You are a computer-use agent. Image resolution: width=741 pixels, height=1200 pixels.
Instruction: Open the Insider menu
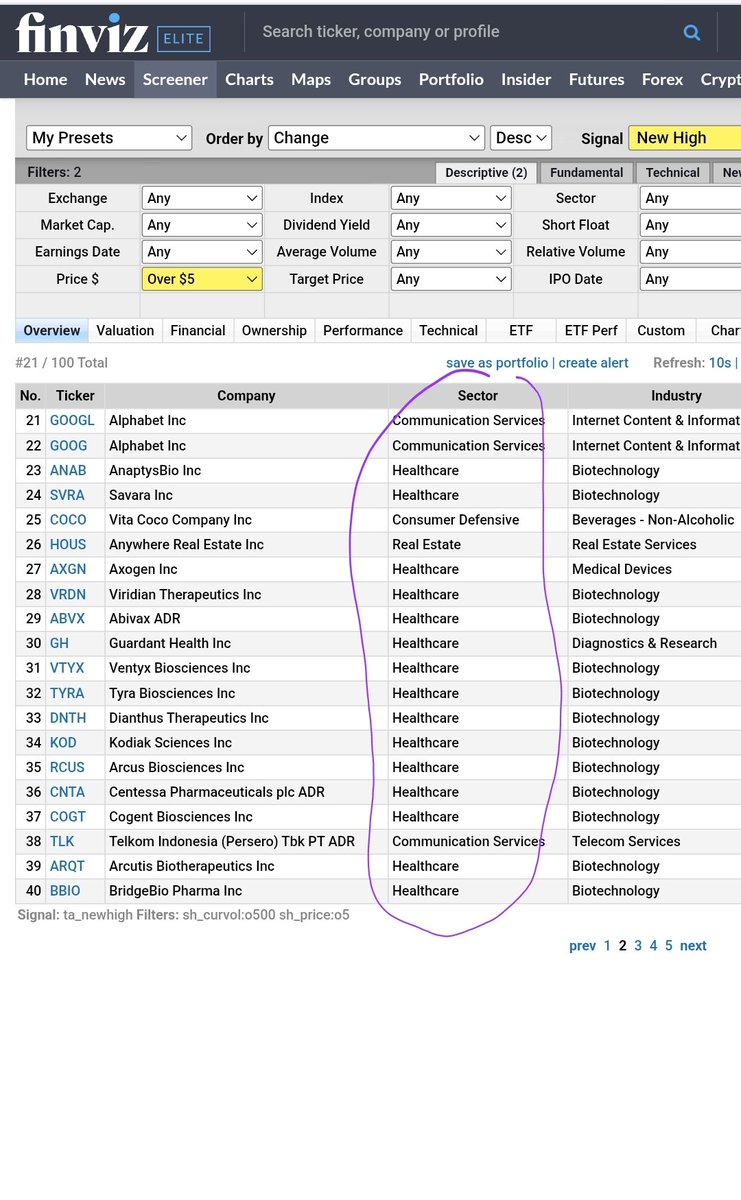(526, 79)
